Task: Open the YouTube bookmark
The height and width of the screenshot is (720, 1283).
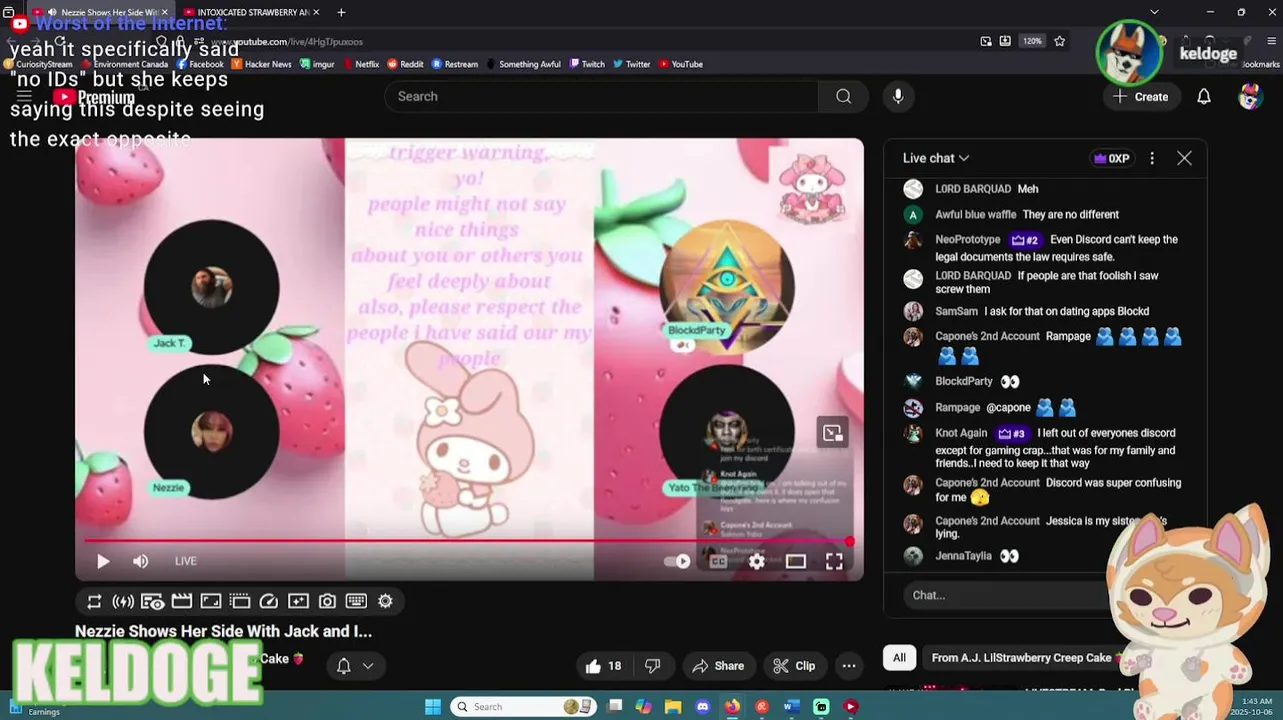Action: 680,64
